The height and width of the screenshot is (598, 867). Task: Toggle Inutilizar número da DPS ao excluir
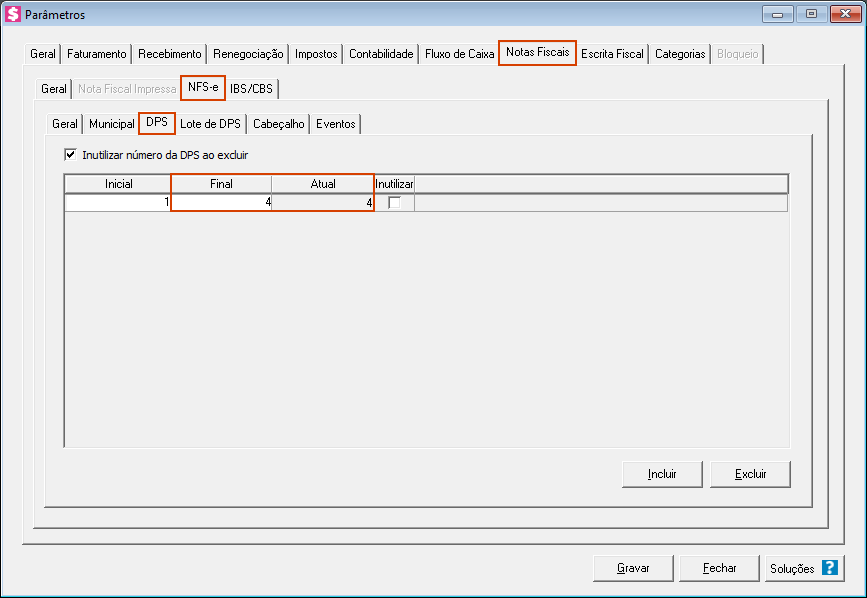click(x=70, y=155)
